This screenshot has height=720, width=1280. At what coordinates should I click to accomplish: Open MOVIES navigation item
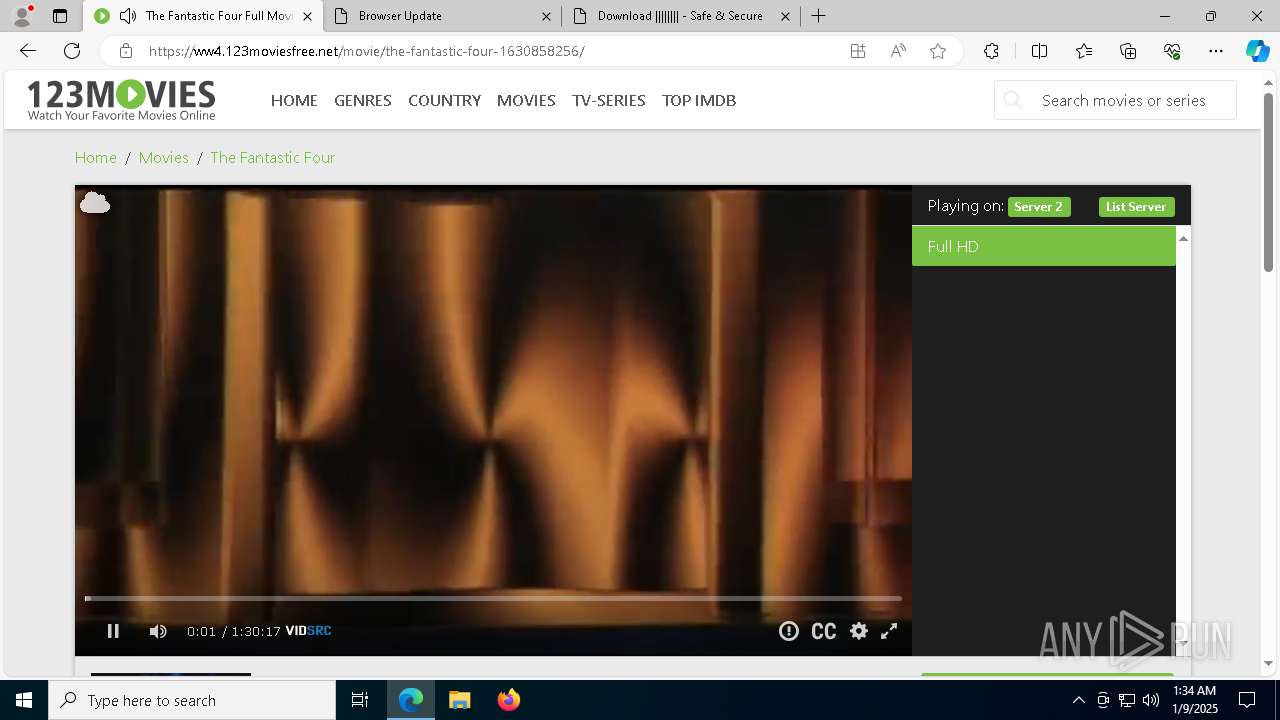coord(526,100)
